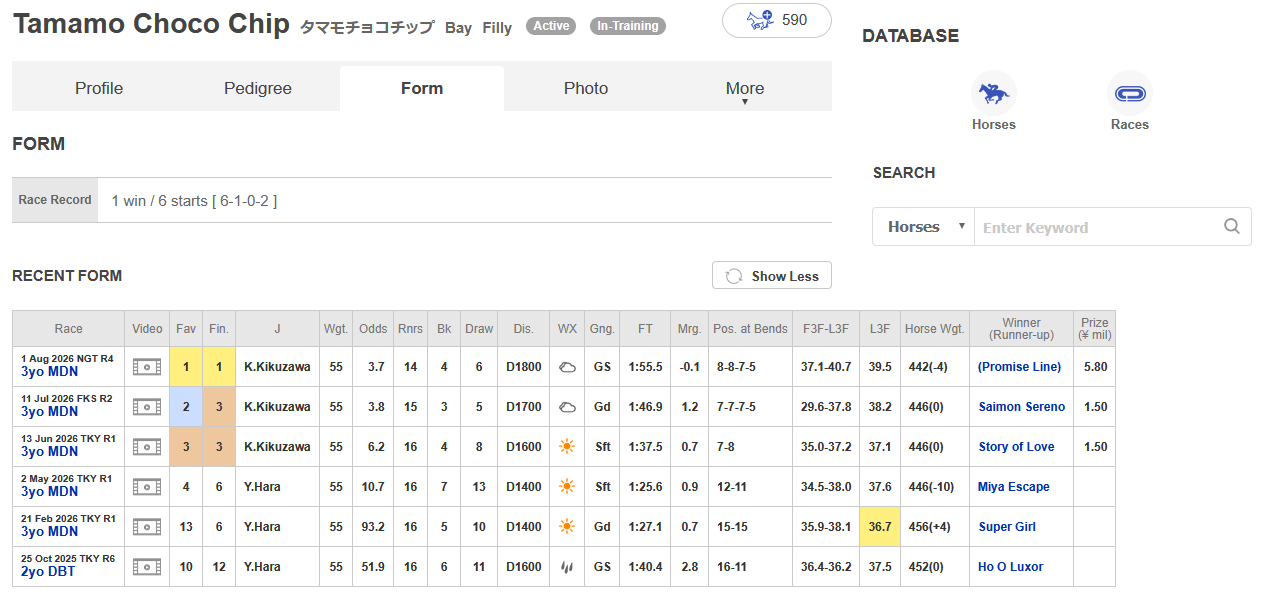Open winner Story of Love link
This screenshot has height=610, width=1275.
(1016, 447)
